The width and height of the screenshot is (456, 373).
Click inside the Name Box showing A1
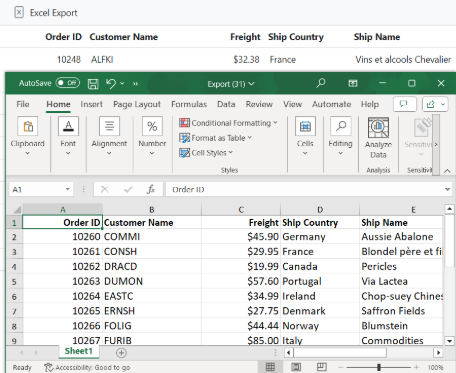tap(36, 190)
